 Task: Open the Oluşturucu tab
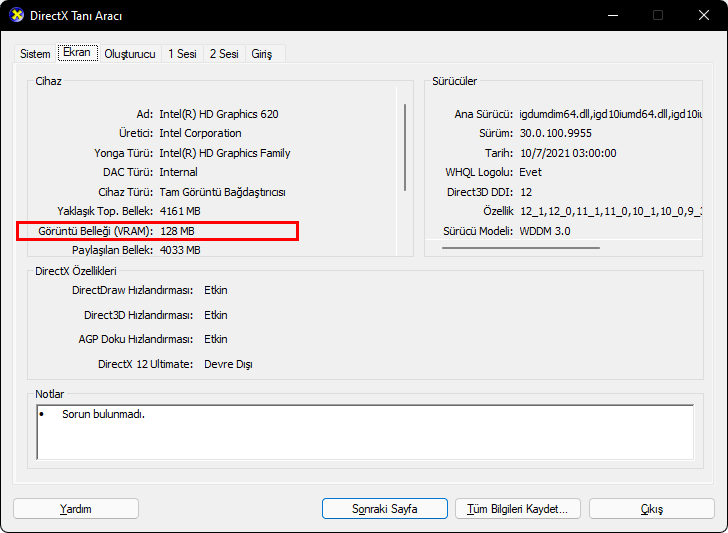coord(130,54)
